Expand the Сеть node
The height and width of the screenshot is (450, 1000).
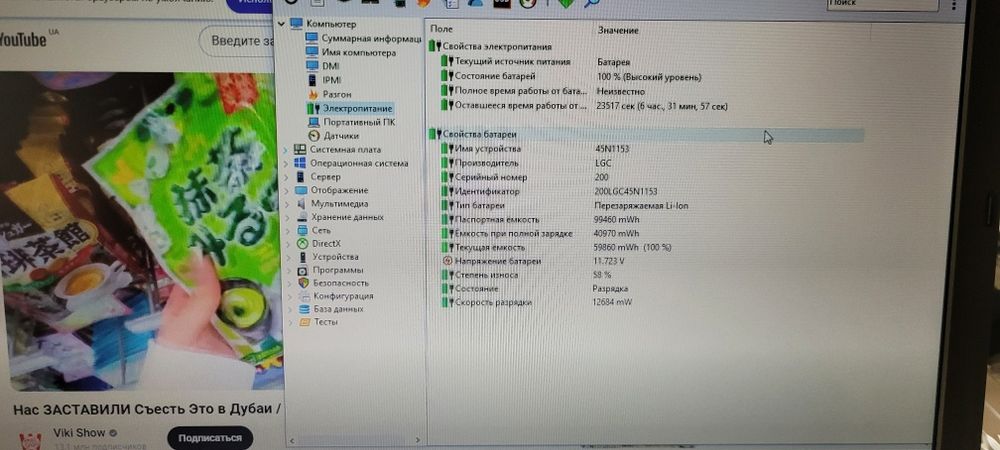(287, 230)
